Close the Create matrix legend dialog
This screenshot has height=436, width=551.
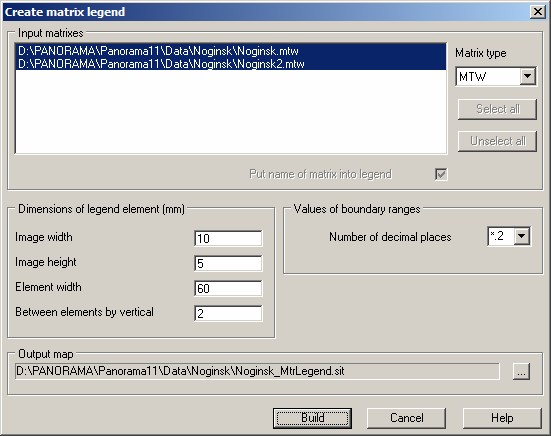[538, 12]
